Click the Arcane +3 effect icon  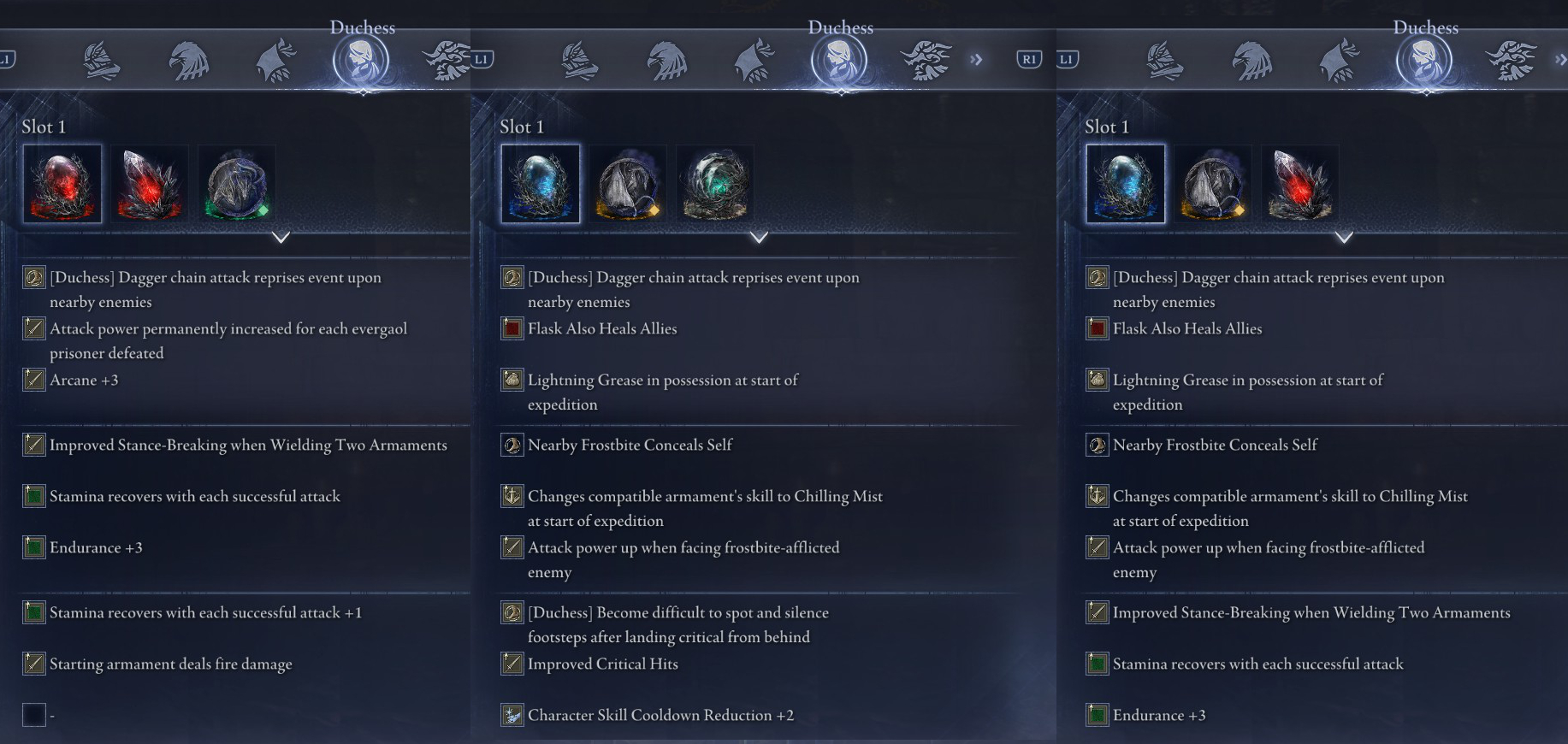tap(34, 380)
